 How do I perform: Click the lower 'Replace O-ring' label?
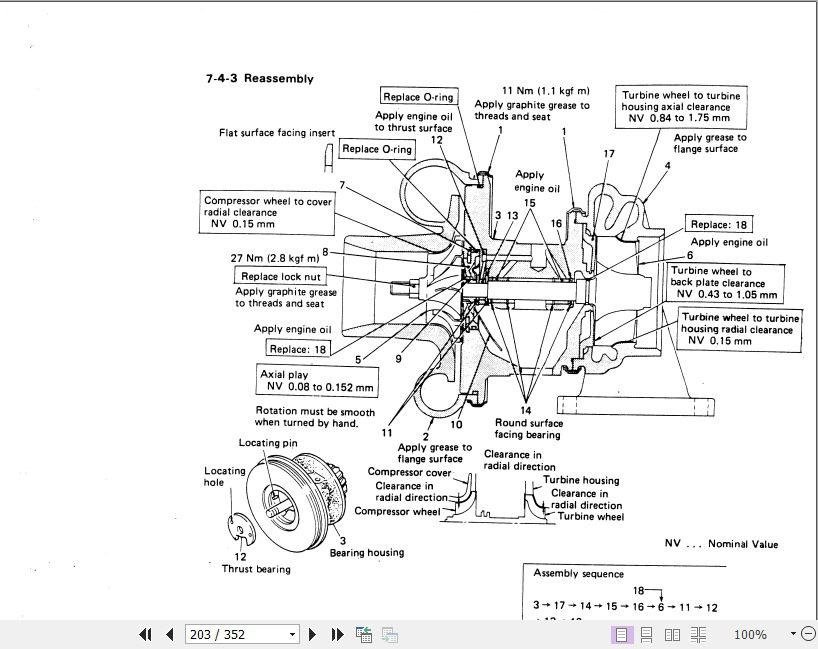click(x=377, y=149)
